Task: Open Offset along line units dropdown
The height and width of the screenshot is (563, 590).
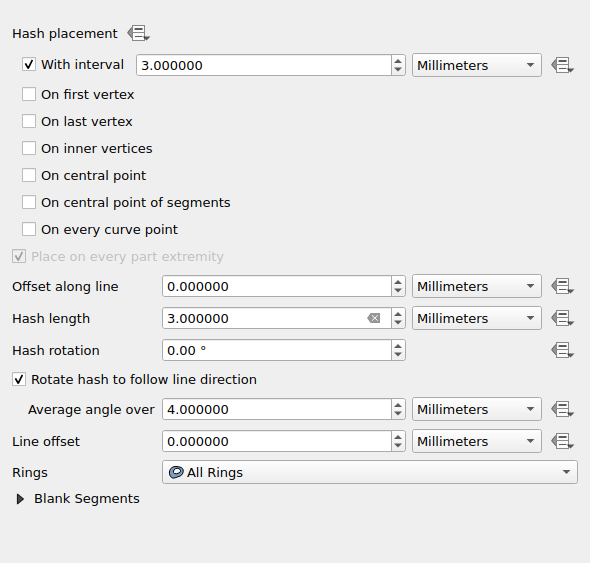Action: tap(477, 286)
